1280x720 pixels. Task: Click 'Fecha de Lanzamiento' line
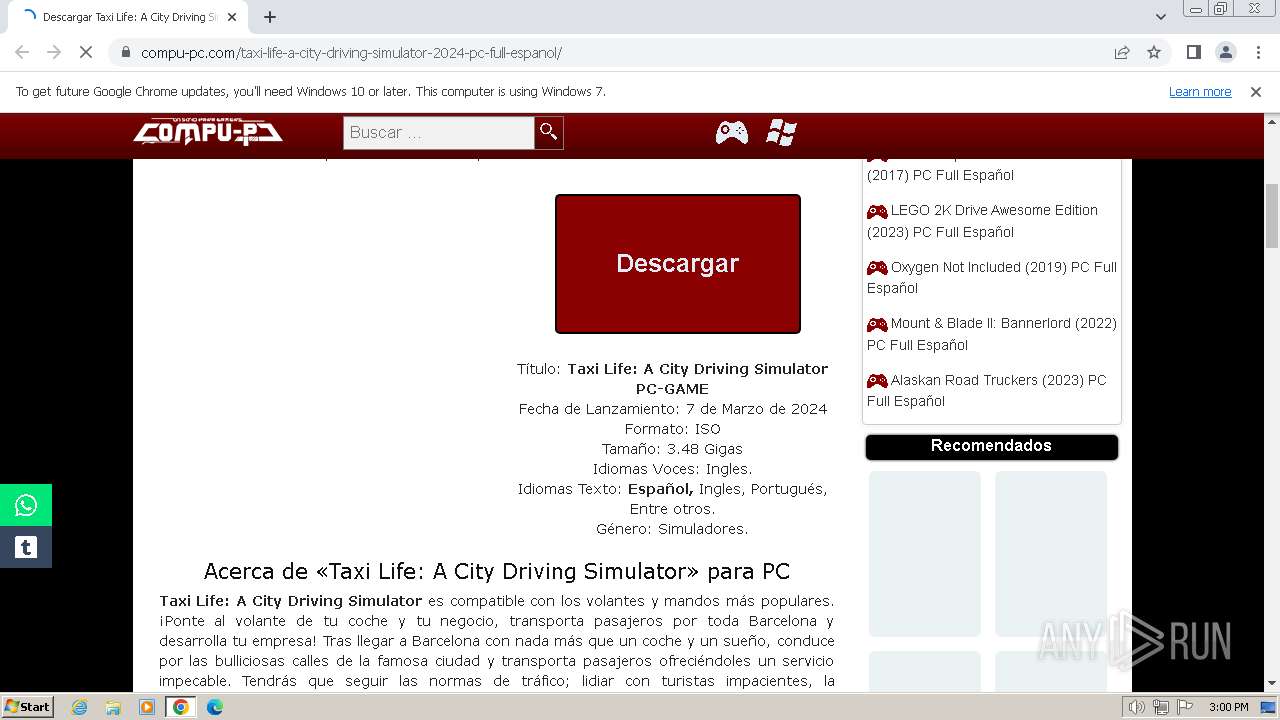pos(672,409)
